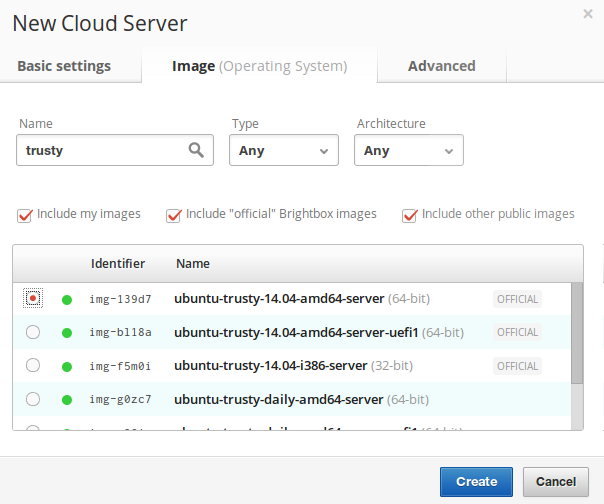Click the search magnifier icon in Name field
This screenshot has height=504, width=604.
tap(196, 150)
